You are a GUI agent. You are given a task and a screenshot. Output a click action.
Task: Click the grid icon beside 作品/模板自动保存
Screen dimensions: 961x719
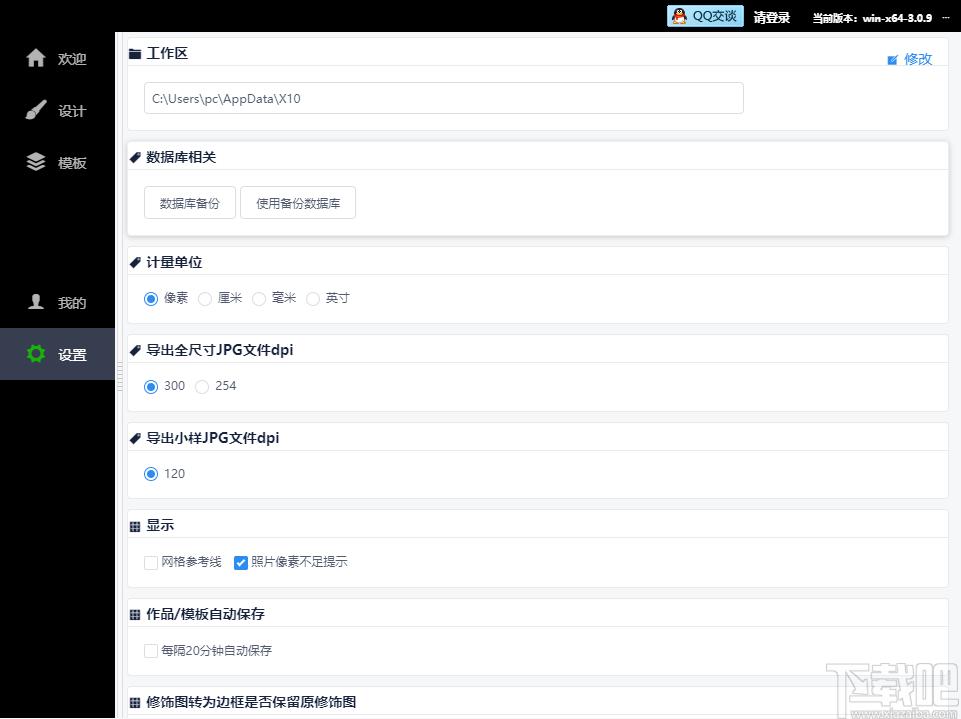tap(135, 615)
